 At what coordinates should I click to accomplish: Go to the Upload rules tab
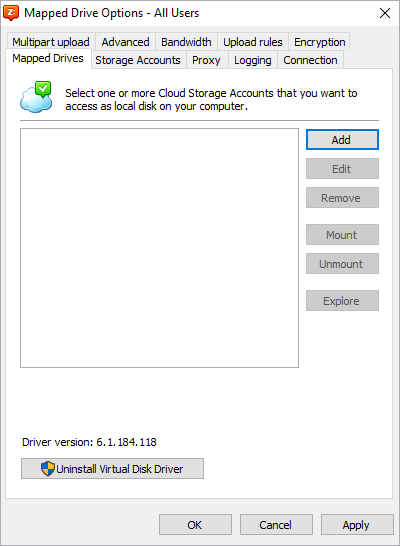click(x=253, y=42)
